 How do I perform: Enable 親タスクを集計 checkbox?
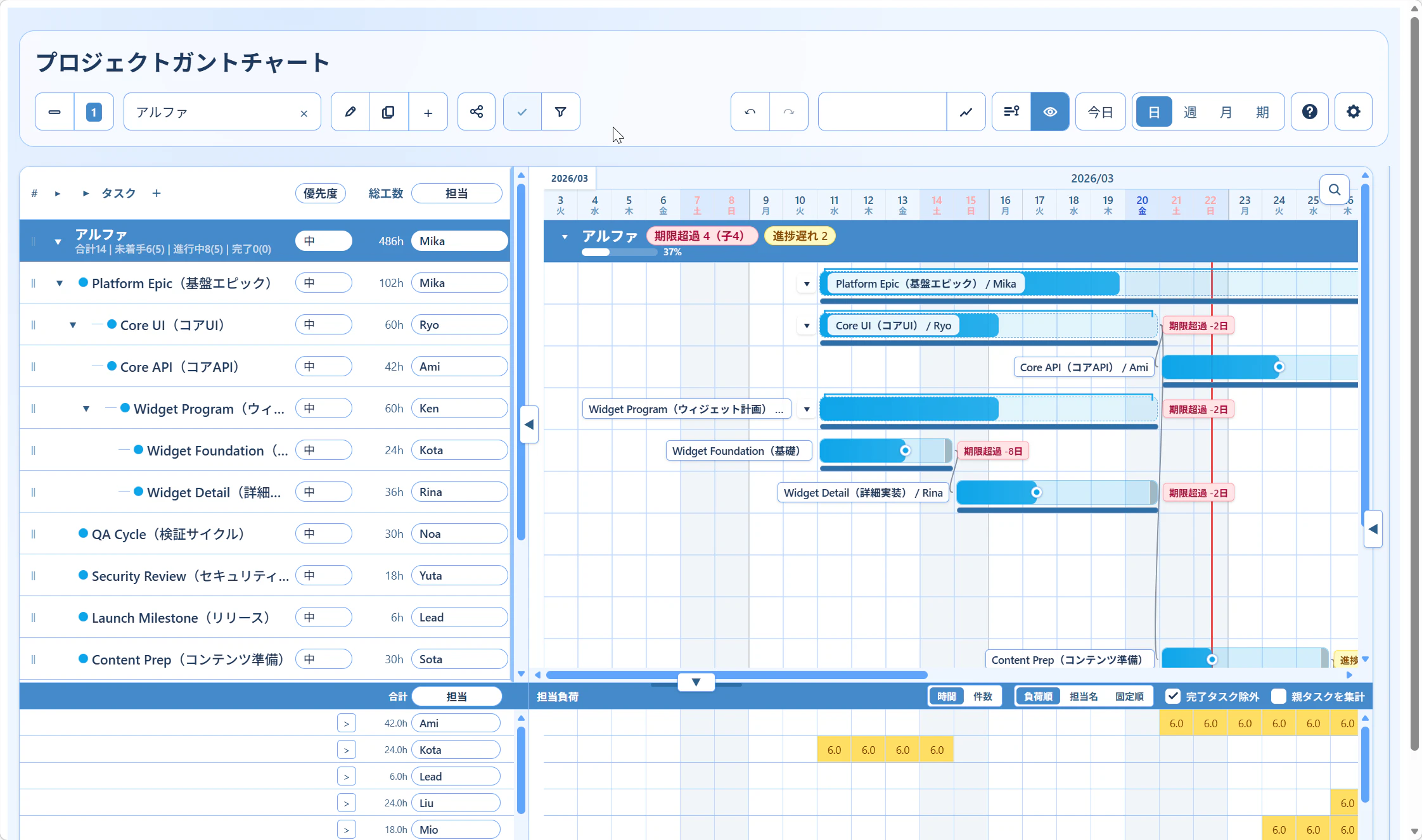tap(1279, 696)
